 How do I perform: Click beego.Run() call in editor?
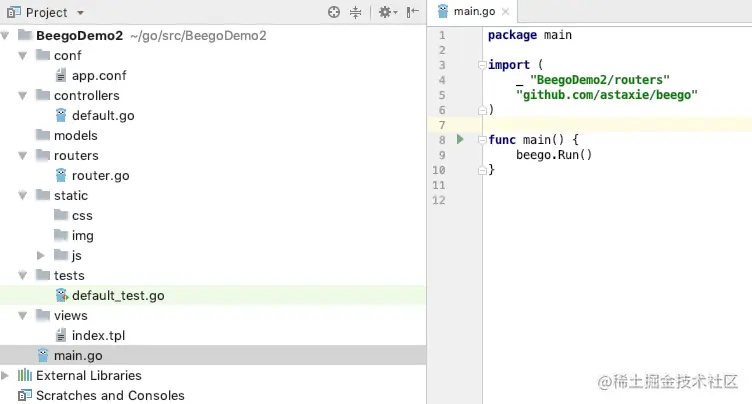(554, 155)
